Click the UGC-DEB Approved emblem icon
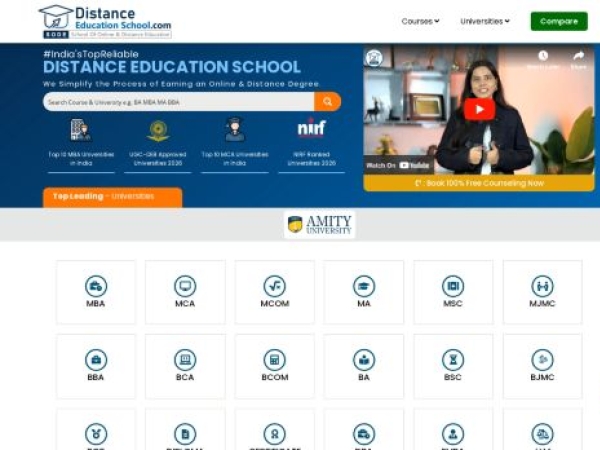 click(x=158, y=130)
